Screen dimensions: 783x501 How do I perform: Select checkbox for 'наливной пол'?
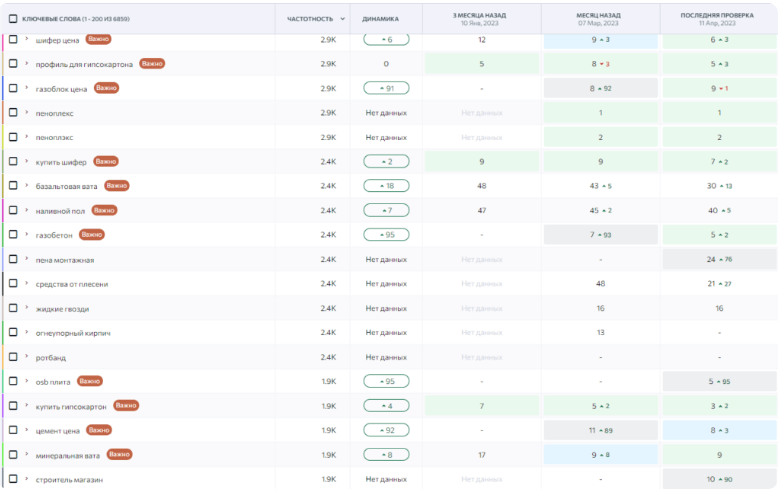coord(13,210)
